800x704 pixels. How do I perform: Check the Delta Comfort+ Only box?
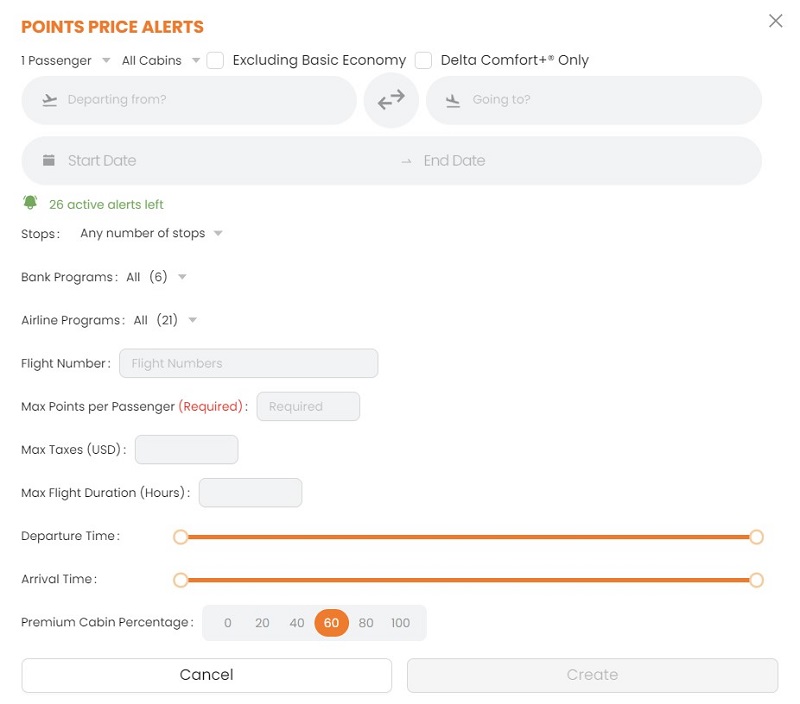coord(423,60)
